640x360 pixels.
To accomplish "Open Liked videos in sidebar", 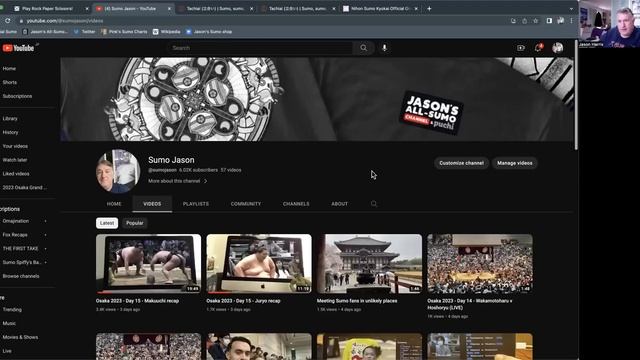I will pos(16,174).
